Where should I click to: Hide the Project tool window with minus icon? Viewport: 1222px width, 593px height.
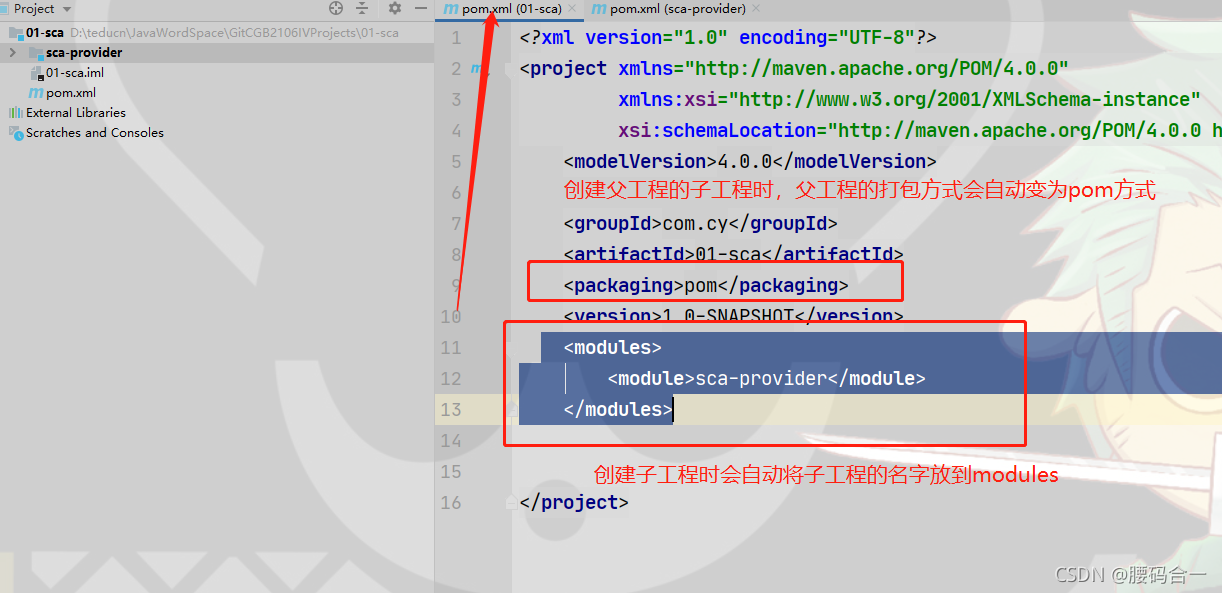coord(420,8)
